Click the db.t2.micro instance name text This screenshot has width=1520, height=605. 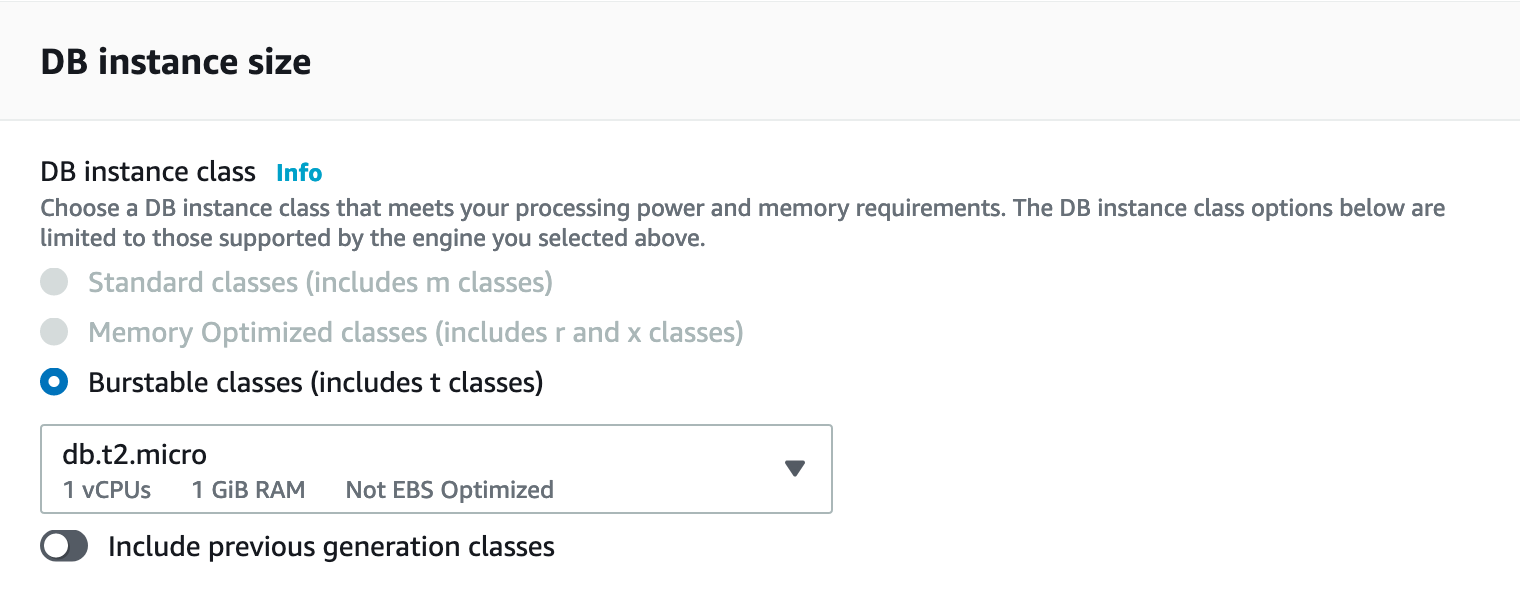tap(134, 455)
